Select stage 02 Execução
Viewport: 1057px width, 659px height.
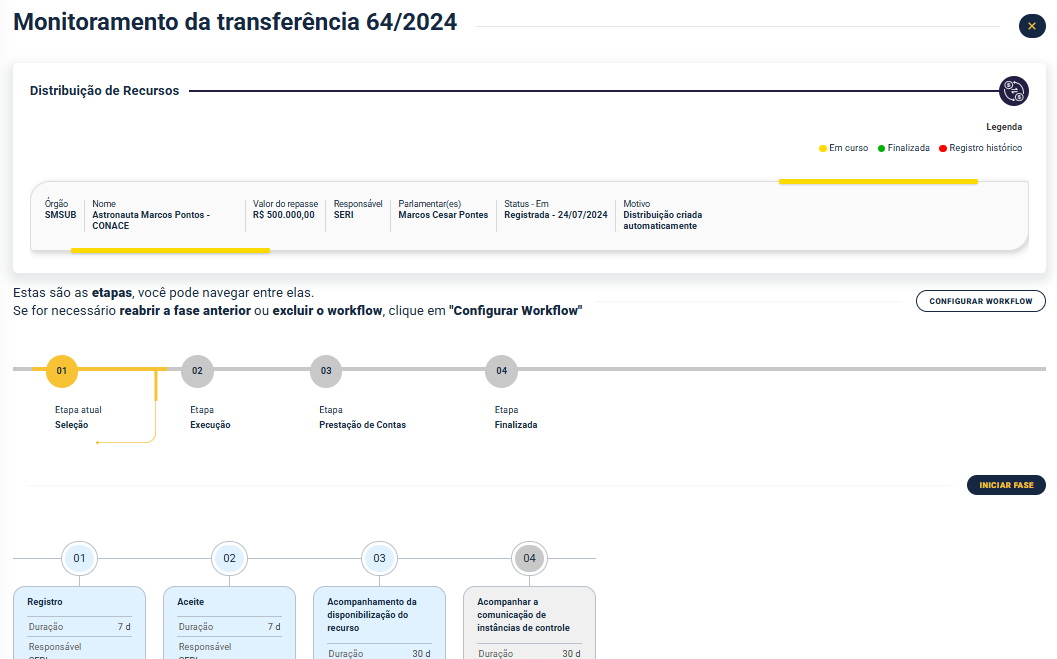coord(197,371)
